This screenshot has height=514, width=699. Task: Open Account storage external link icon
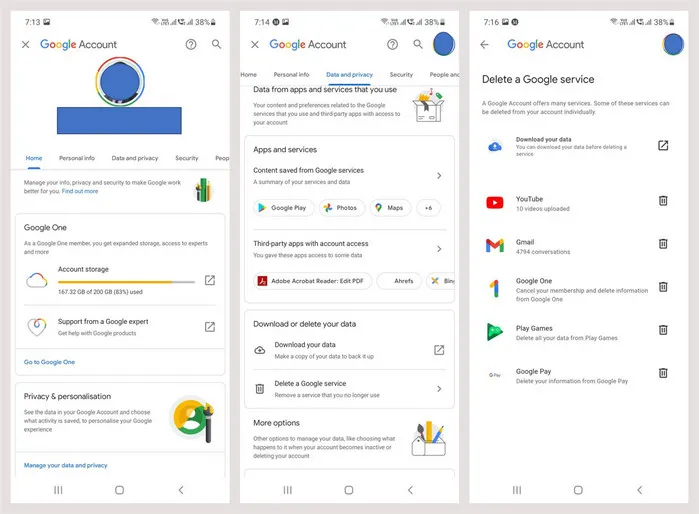pos(210,280)
